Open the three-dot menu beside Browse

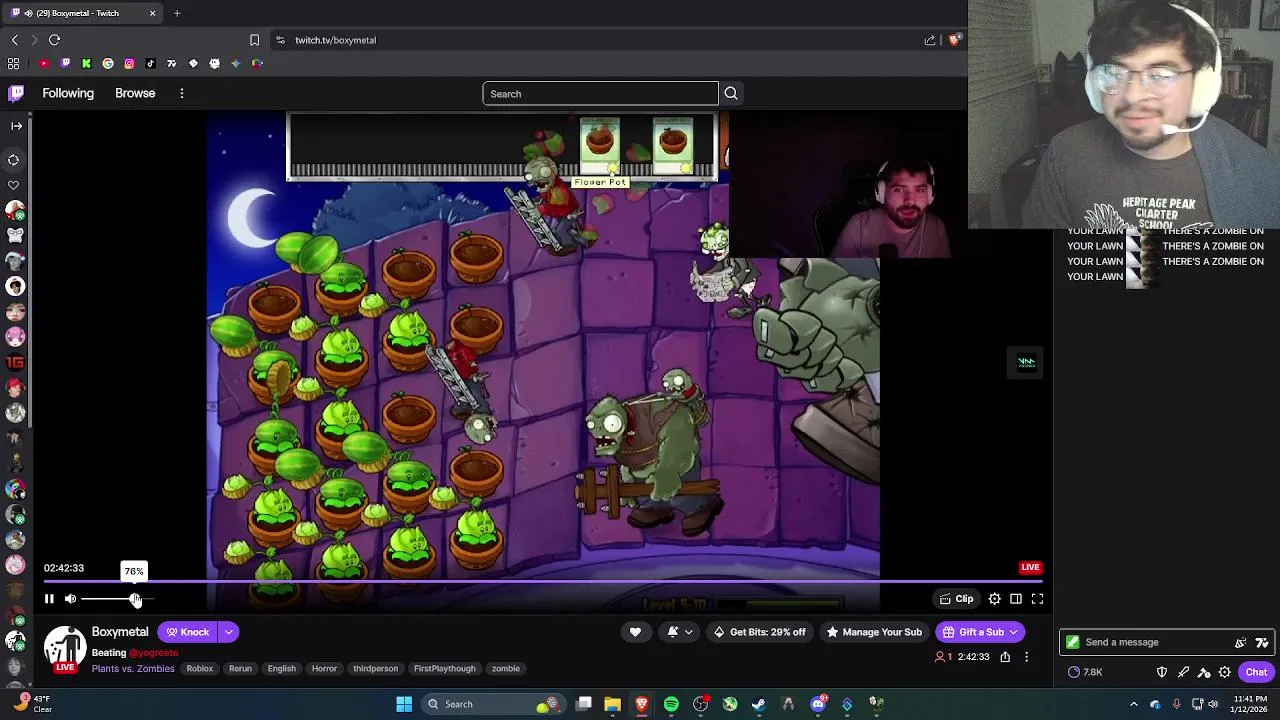(181, 93)
